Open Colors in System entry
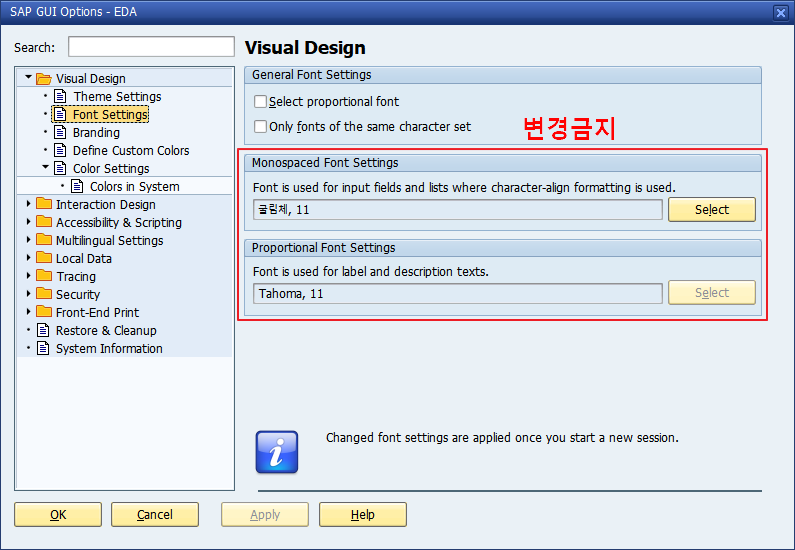The width and height of the screenshot is (795, 550). (134, 187)
